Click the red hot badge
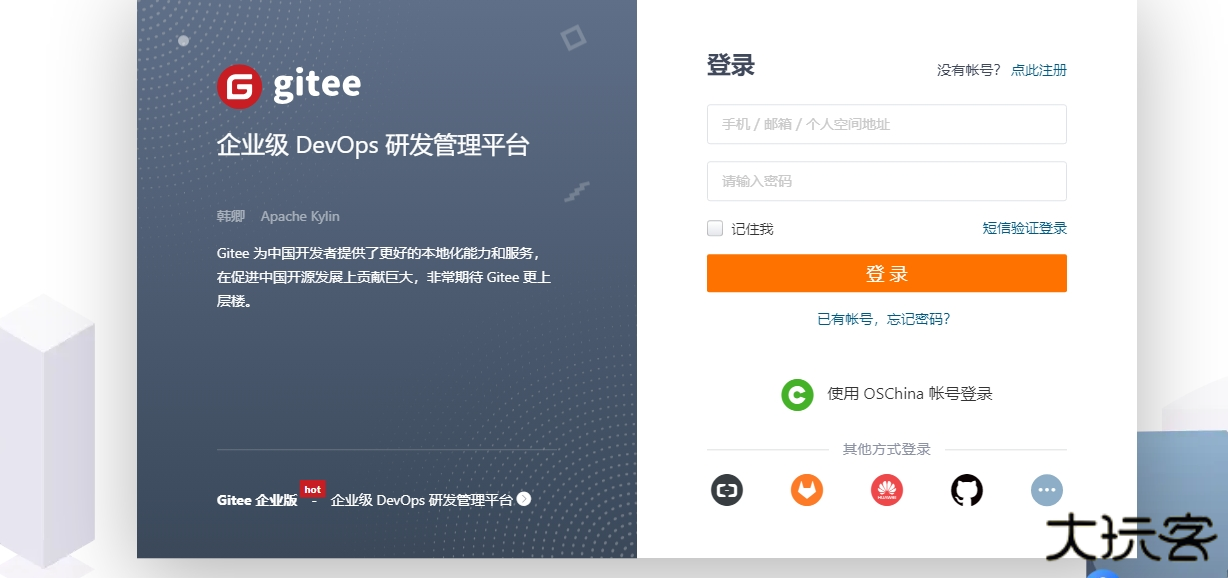Image resolution: width=1228 pixels, height=578 pixels. [313, 489]
